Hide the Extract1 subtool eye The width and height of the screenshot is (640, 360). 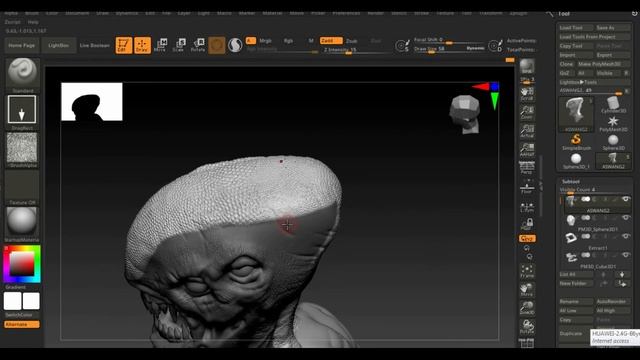click(625, 236)
